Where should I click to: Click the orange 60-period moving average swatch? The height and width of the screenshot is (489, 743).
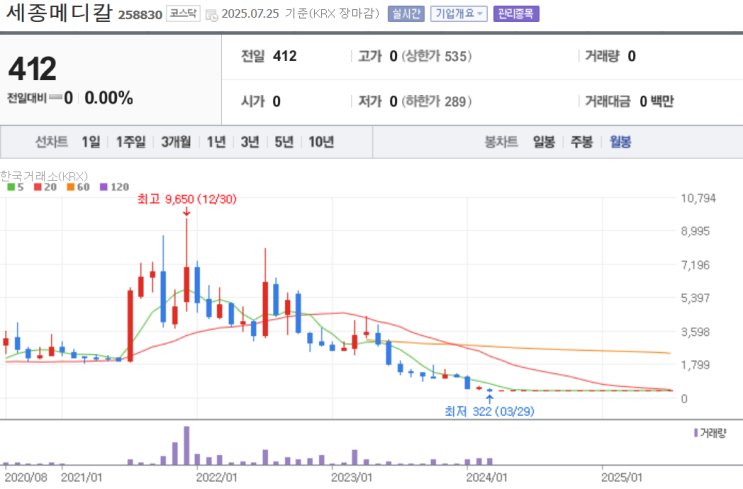click(71, 187)
